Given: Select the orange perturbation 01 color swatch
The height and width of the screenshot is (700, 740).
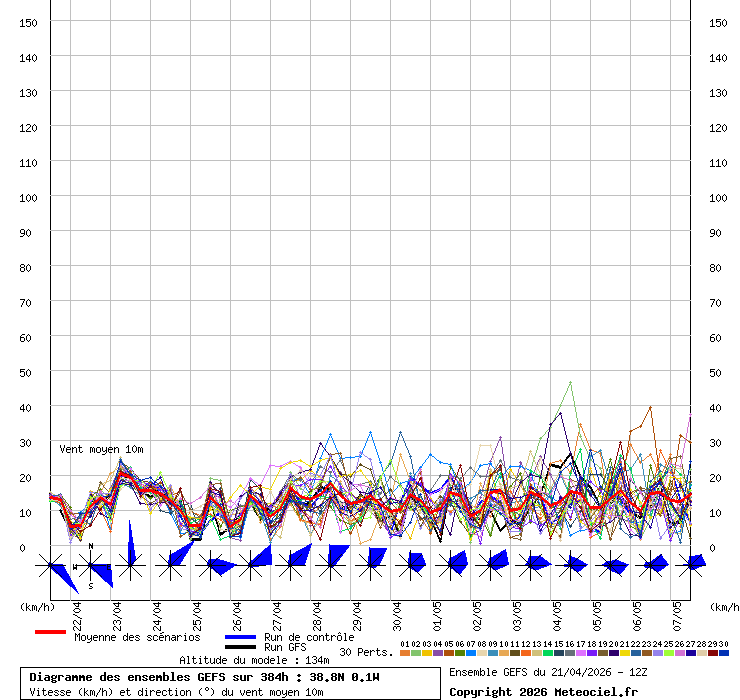Looking at the screenshot, I should [x=404, y=653].
